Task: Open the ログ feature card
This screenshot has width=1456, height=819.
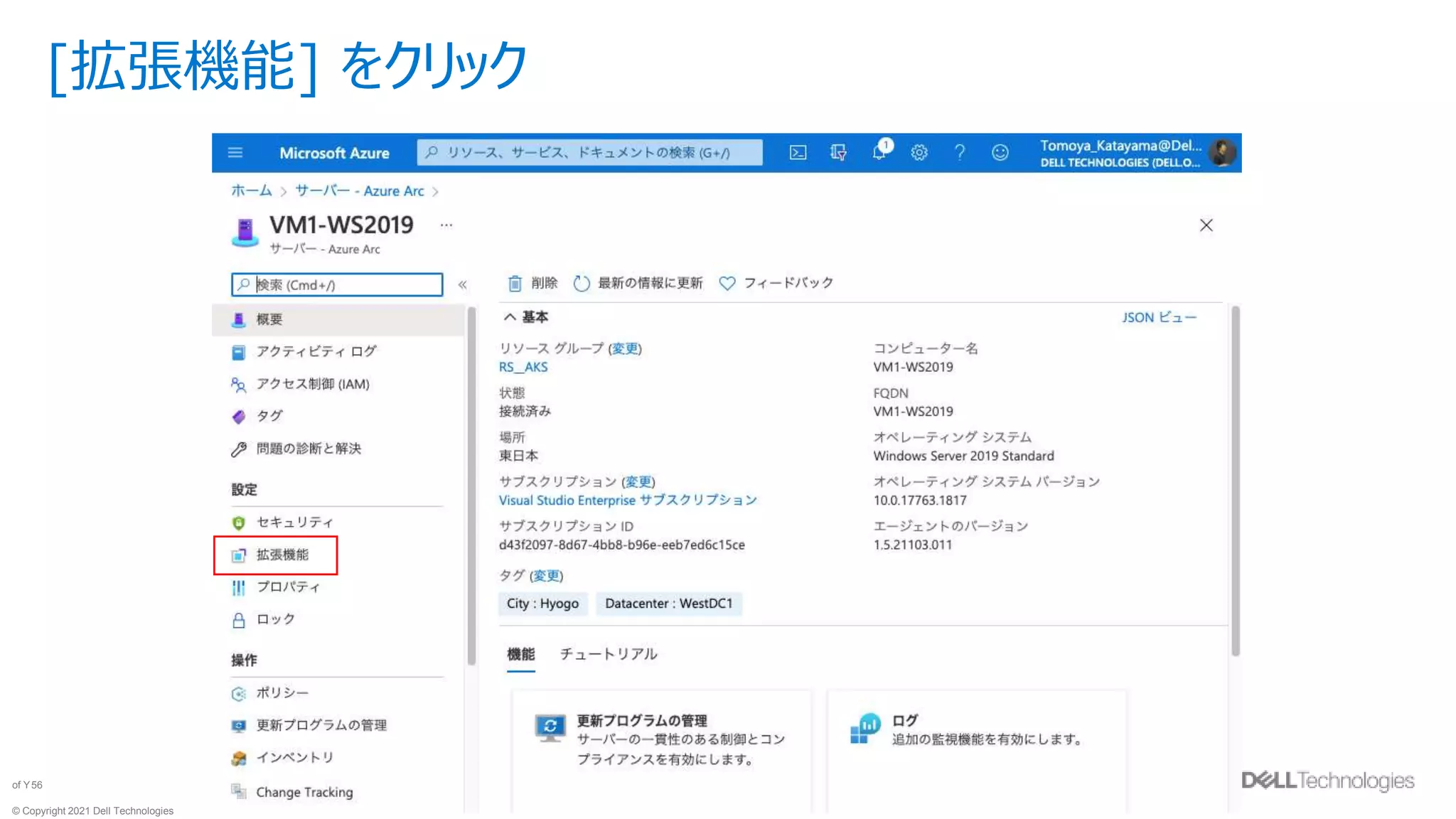Action: tap(977, 750)
